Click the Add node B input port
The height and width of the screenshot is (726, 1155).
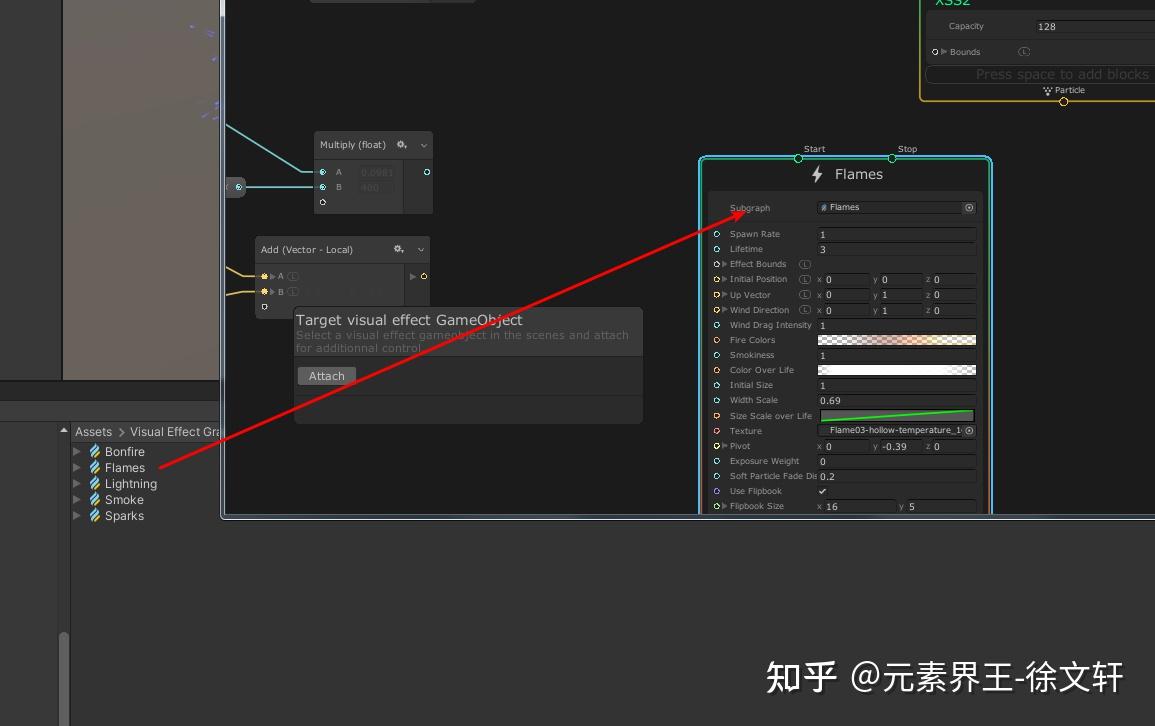(264, 292)
